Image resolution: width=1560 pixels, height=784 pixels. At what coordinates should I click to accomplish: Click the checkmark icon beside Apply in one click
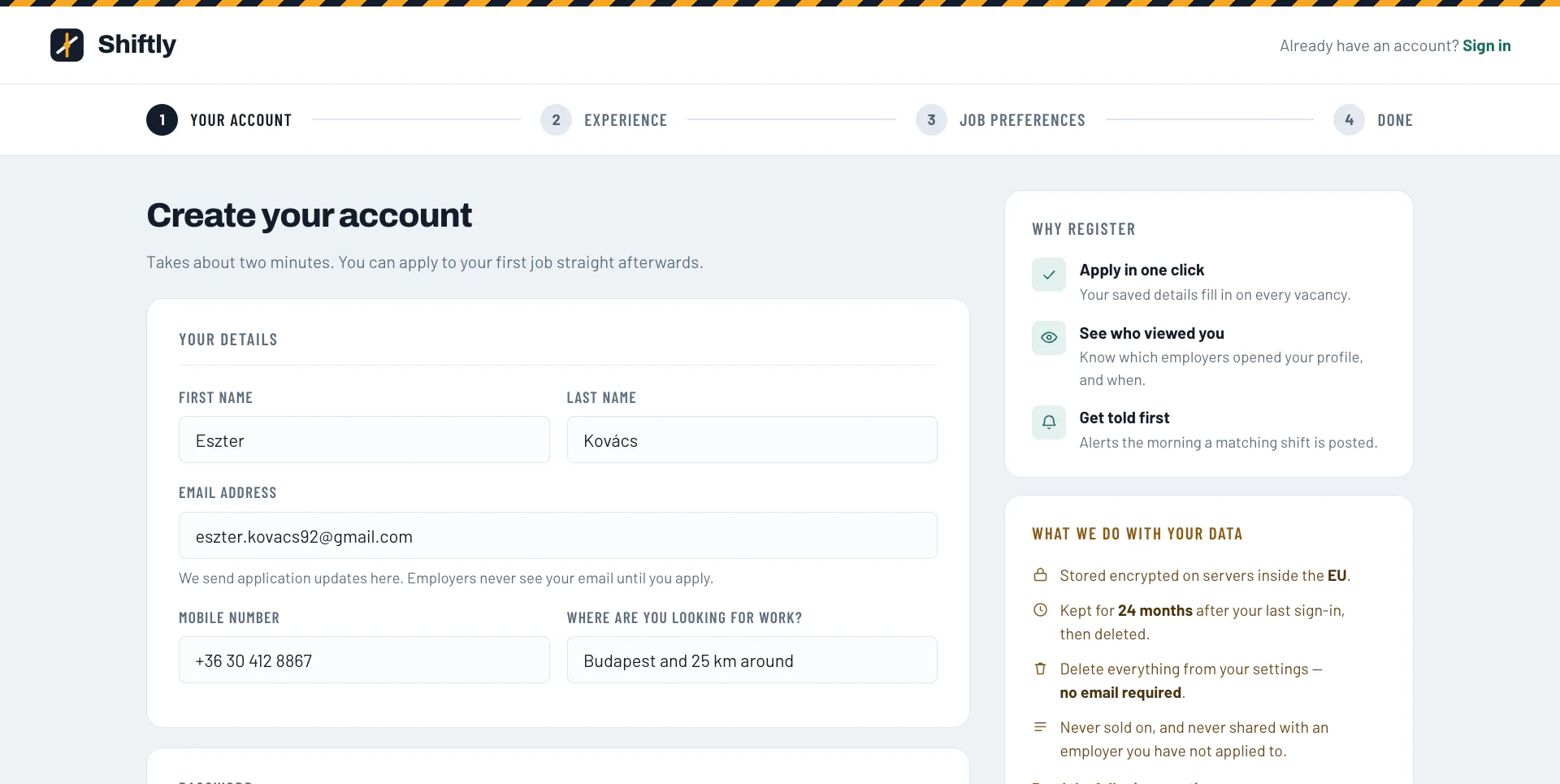point(1049,275)
